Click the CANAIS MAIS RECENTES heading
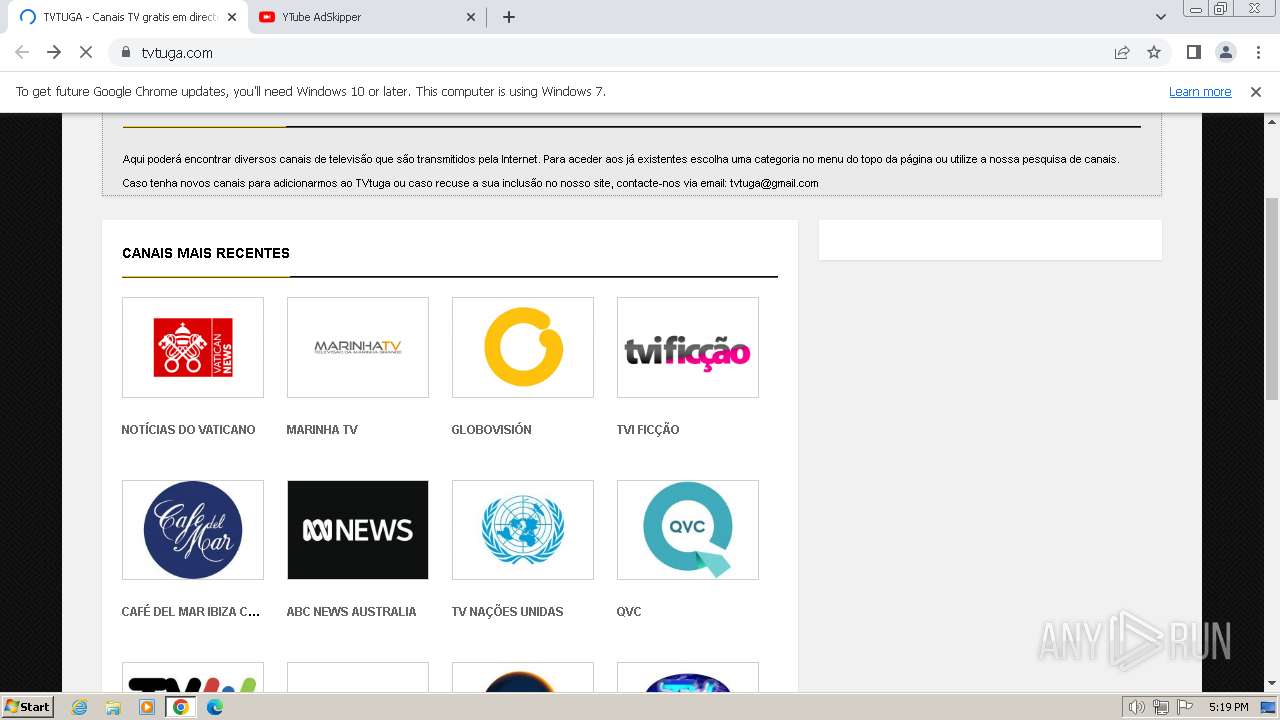The height and width of the screenshot is (720, 1280). 206,253
